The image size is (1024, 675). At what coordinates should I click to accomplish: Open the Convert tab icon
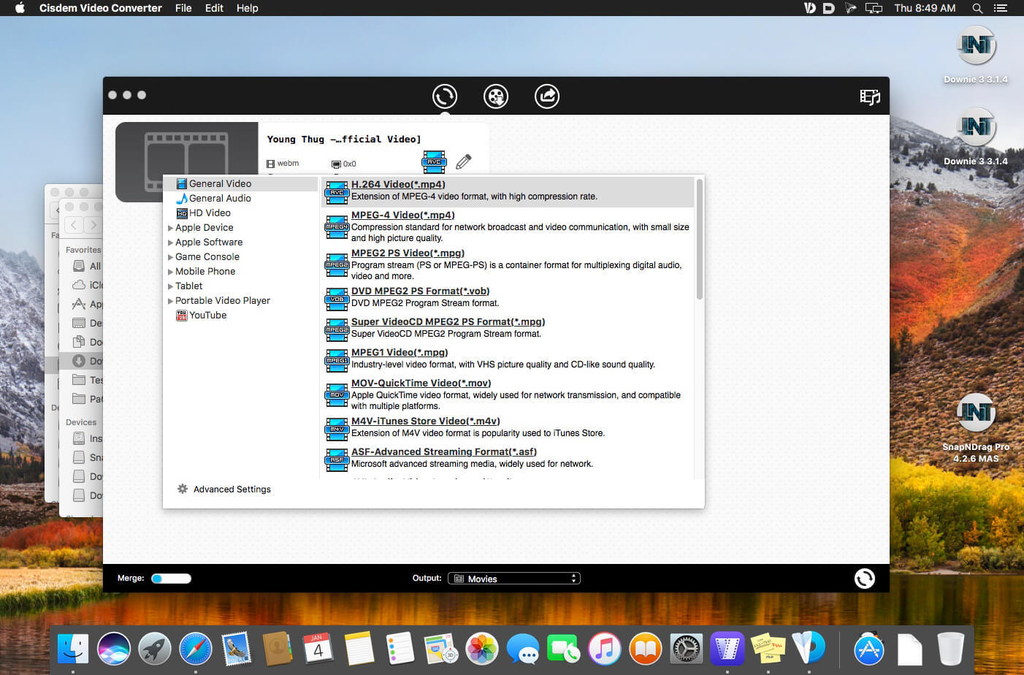point(445,96)
